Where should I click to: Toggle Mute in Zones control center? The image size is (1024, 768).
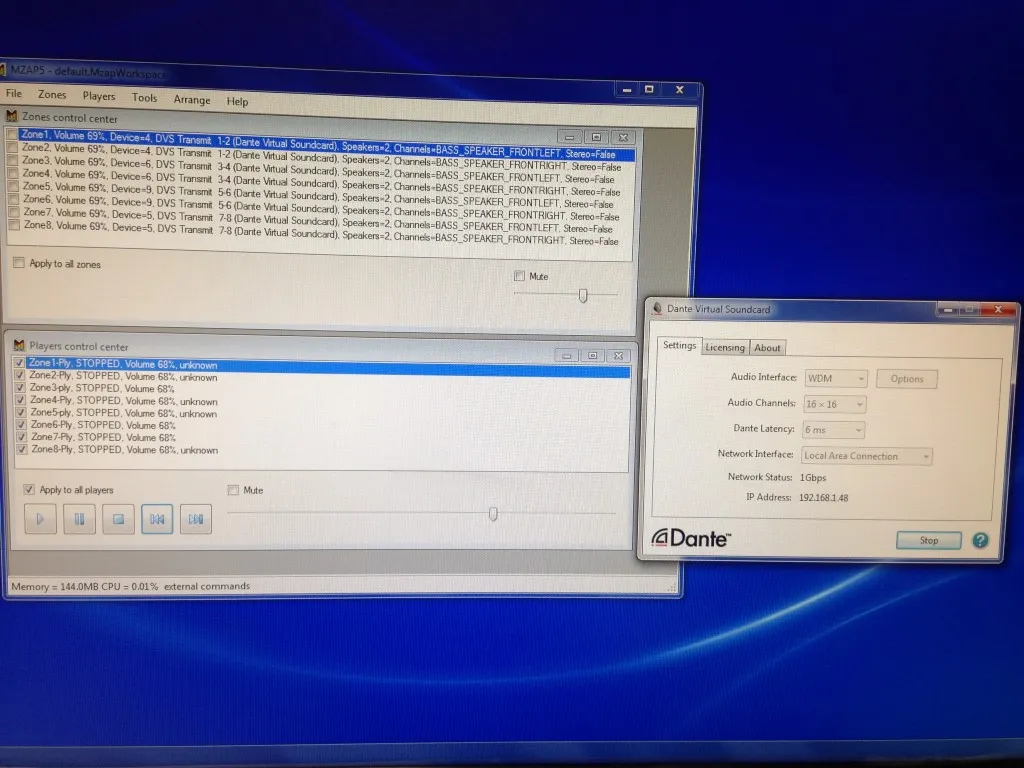click(519, 276)
